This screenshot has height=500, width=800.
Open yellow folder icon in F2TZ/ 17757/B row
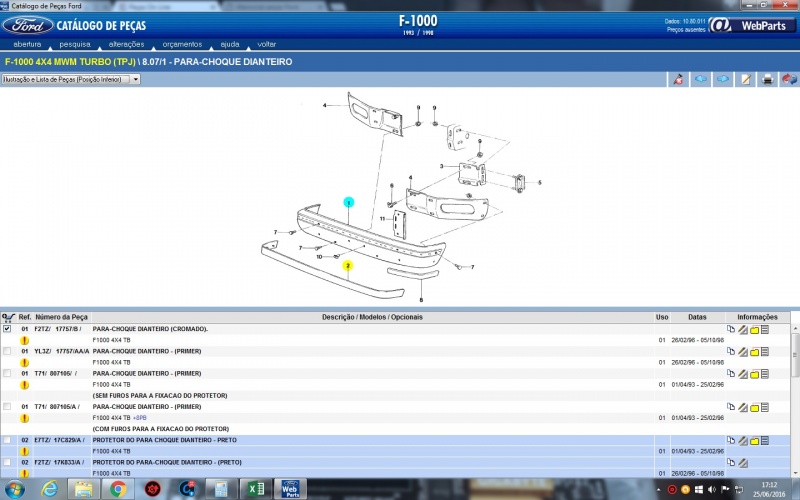pyautogui.click(x=755, y=330)
